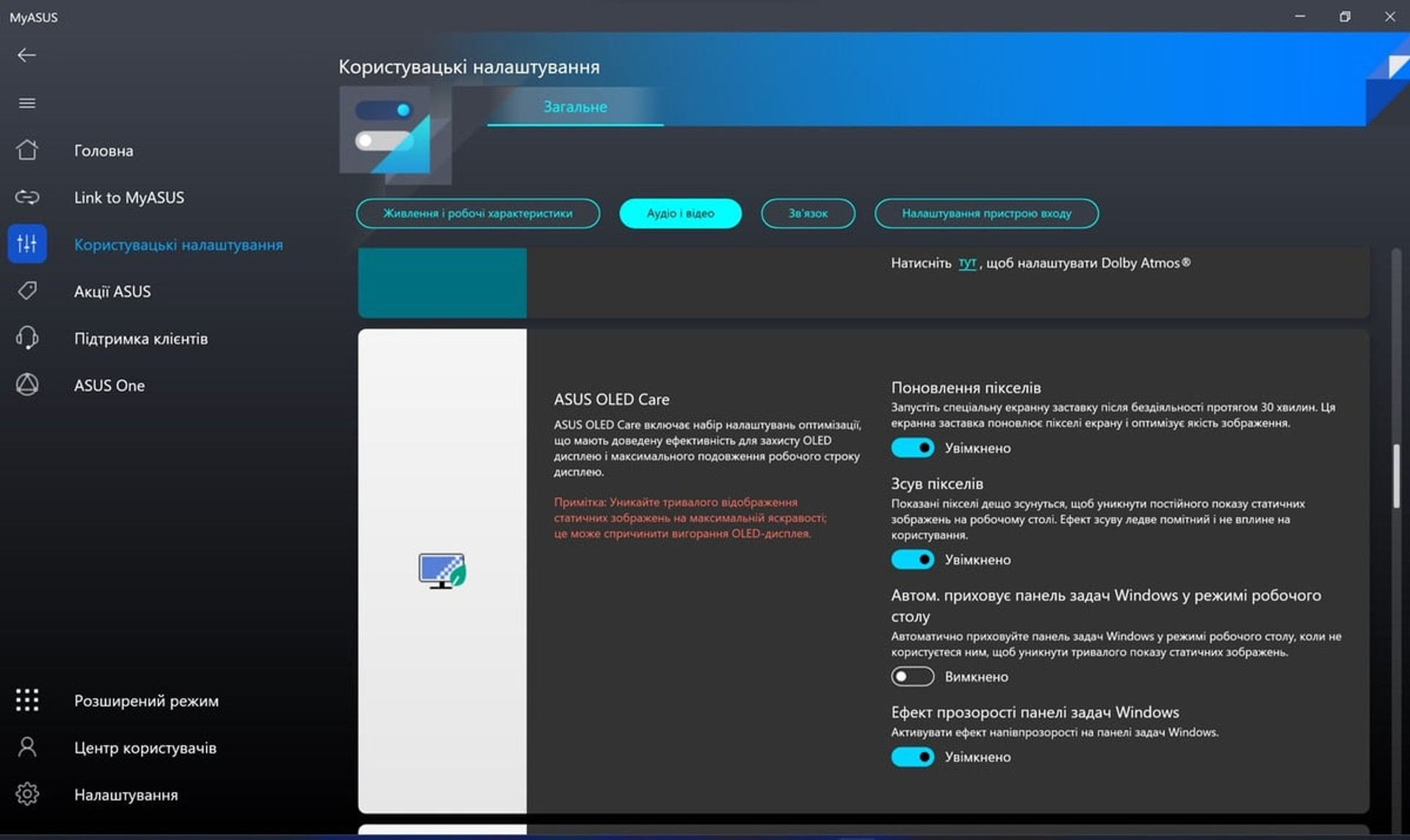Click the Акції ASUS tag icon

(27, 291)
